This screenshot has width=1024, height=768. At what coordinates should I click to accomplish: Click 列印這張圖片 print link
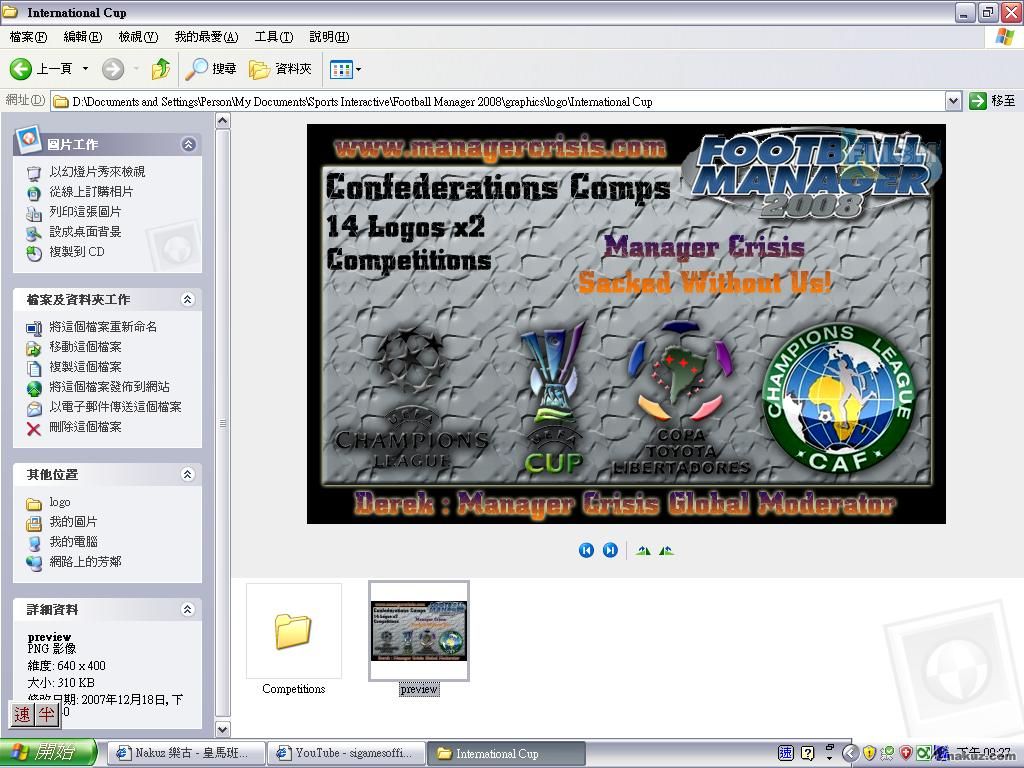pyautogui.click(x=85, y=212)
